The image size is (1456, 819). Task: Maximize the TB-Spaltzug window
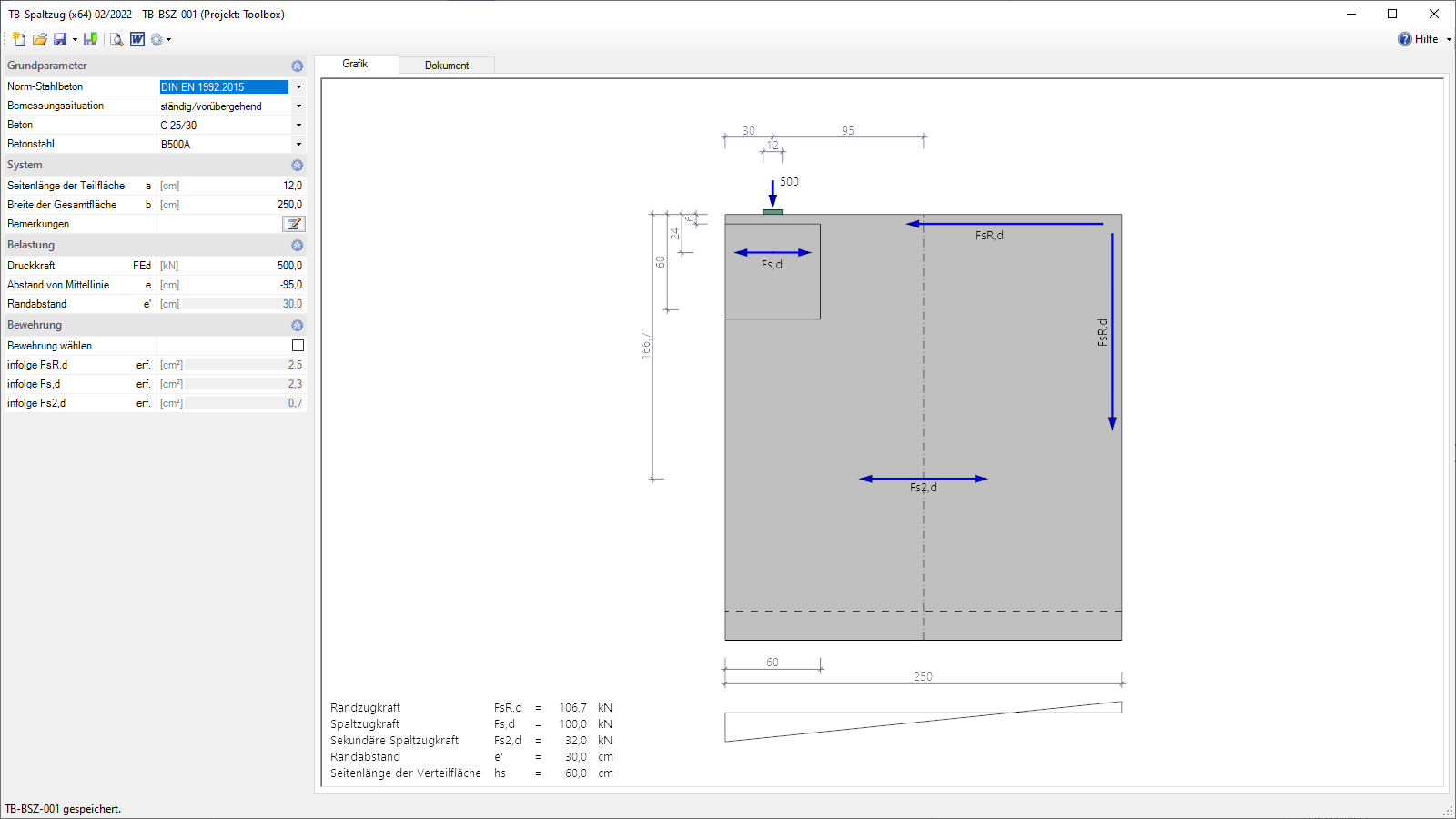(1392, 14)
